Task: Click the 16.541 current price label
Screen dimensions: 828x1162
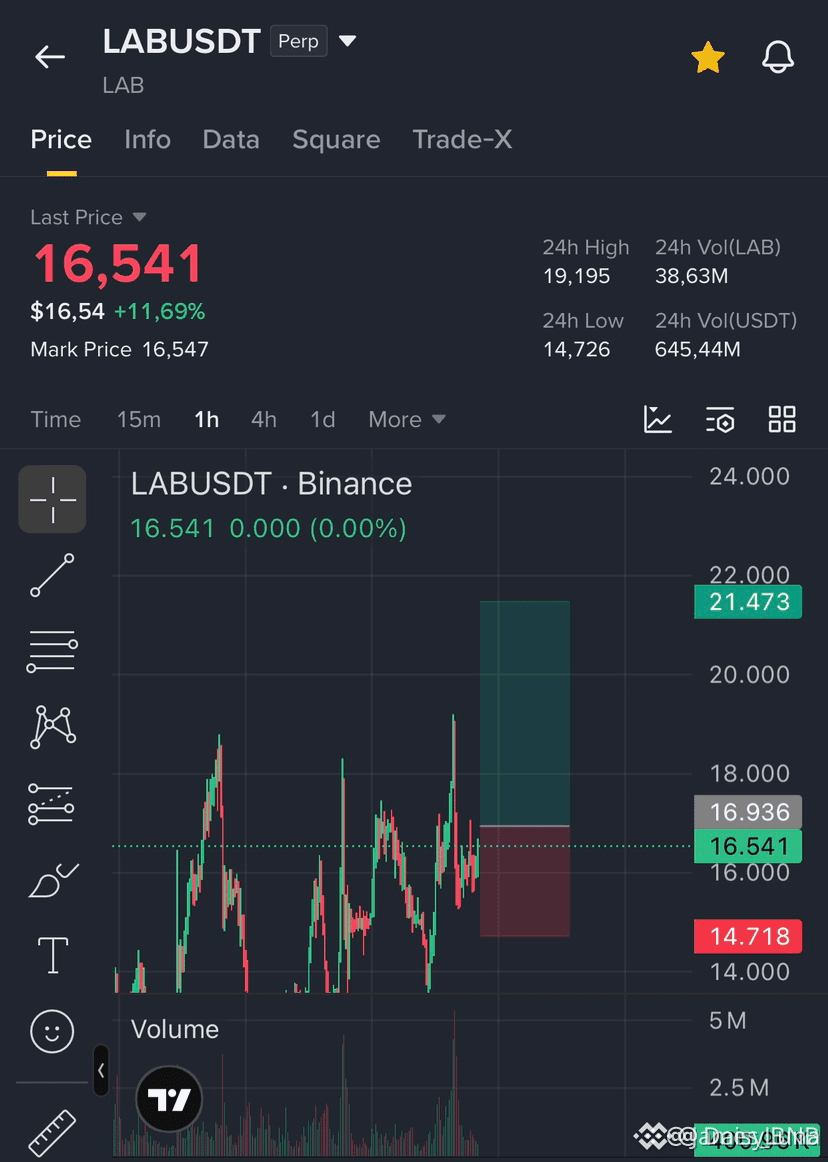Action: coord(748,846)
